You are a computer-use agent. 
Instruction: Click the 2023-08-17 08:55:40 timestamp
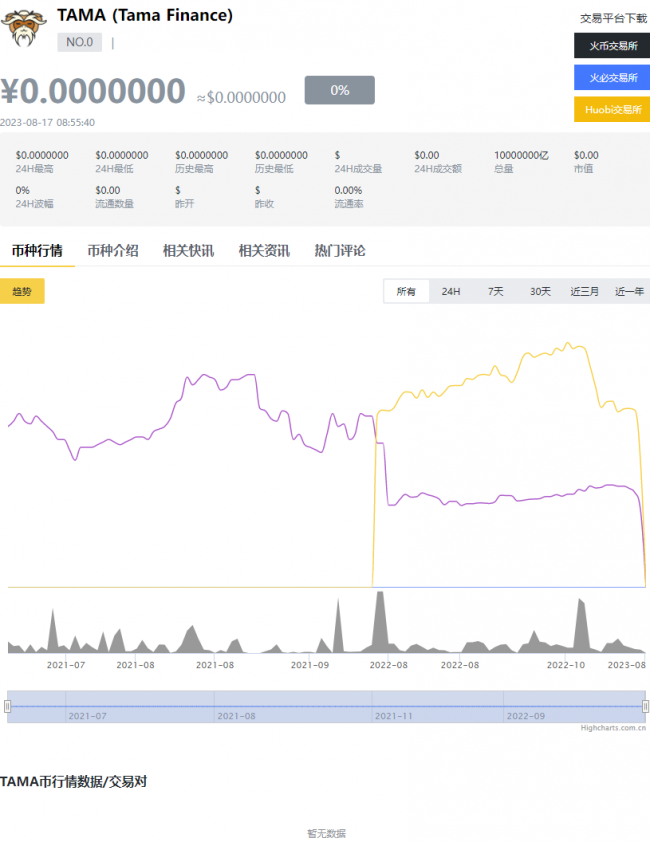(47, 122)
